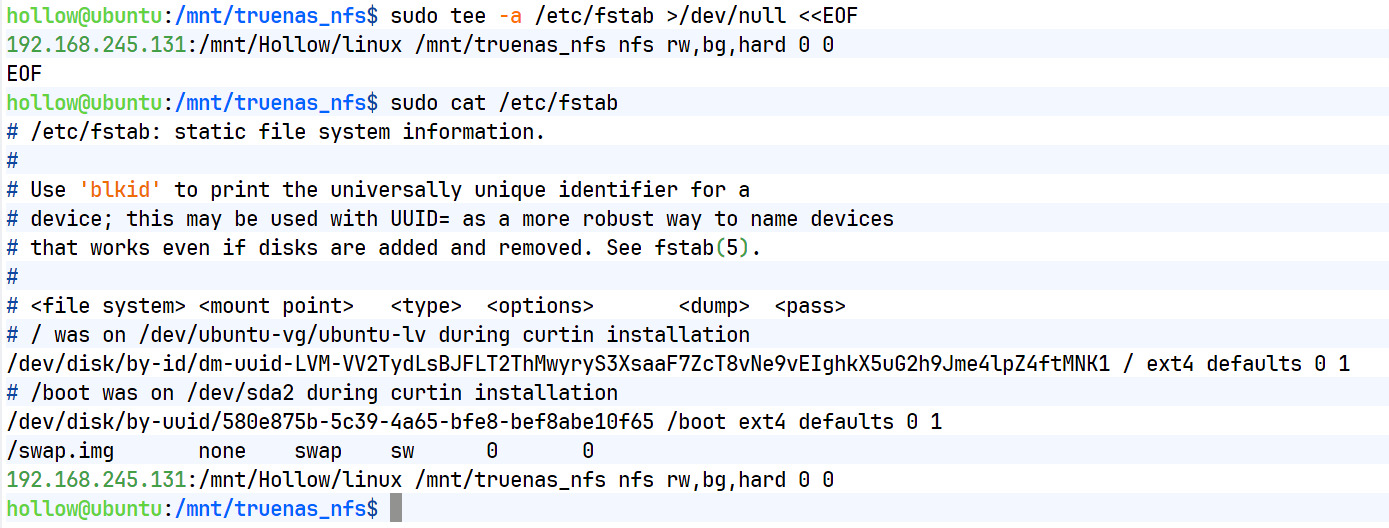
Task: Click the 'sudo cat /etc/fstab' command text
Action: [x=504, y=103]
